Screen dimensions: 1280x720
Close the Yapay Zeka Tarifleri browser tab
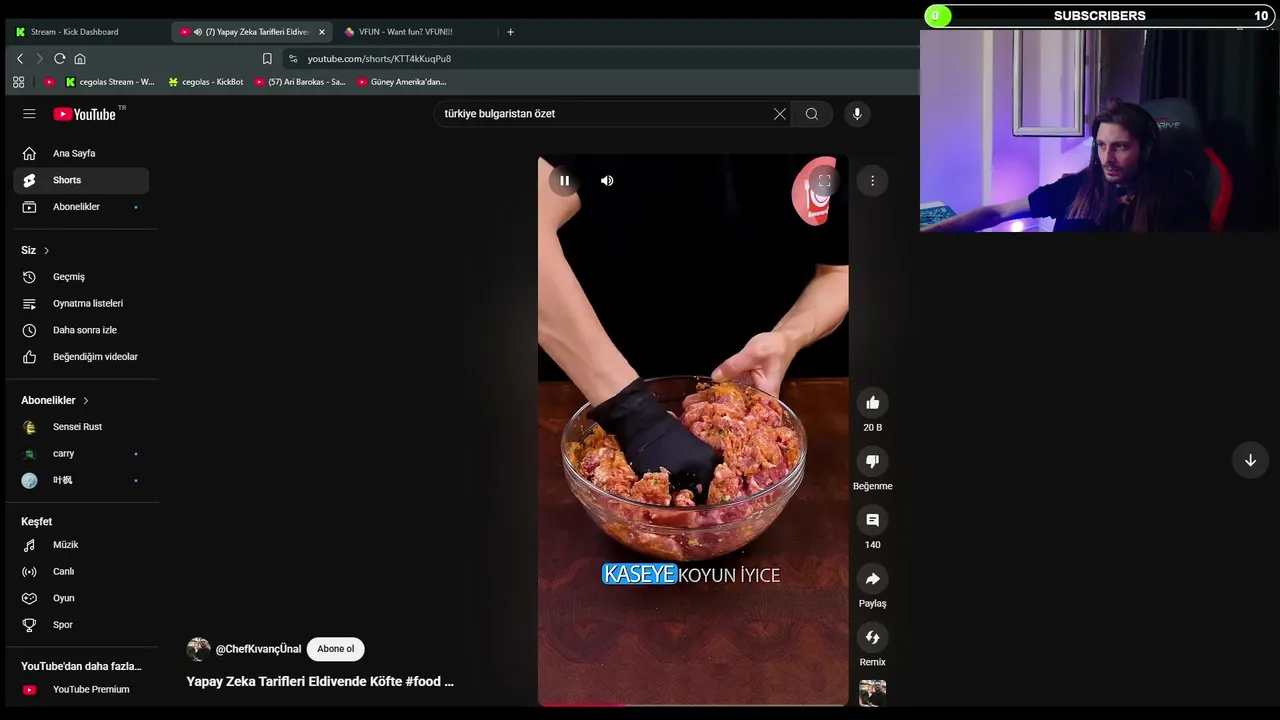321,32
